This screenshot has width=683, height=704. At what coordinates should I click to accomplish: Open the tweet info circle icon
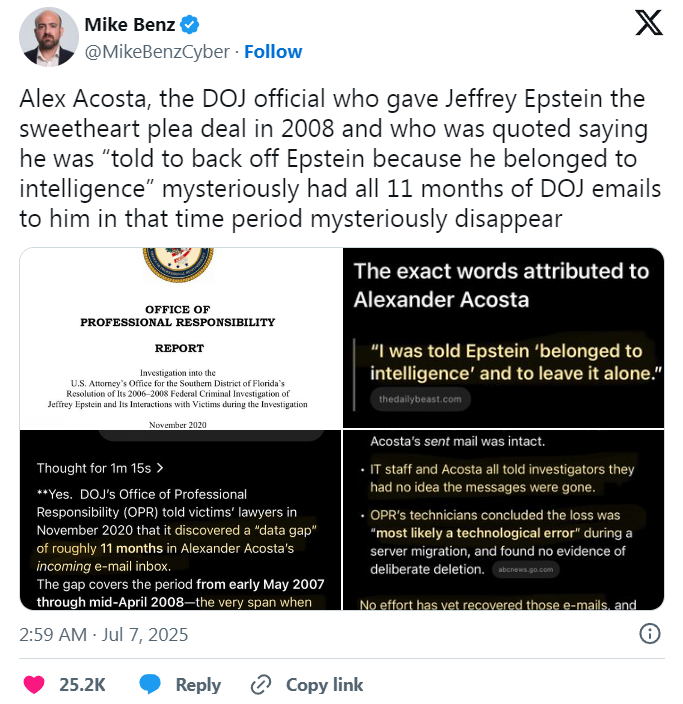(649, 634)
